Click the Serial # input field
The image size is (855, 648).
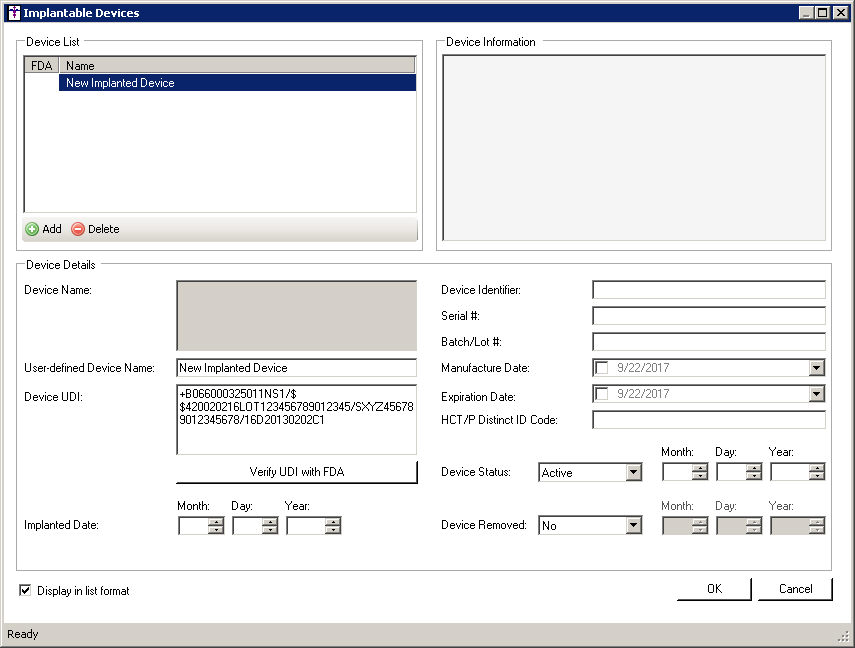click(709, 316)
